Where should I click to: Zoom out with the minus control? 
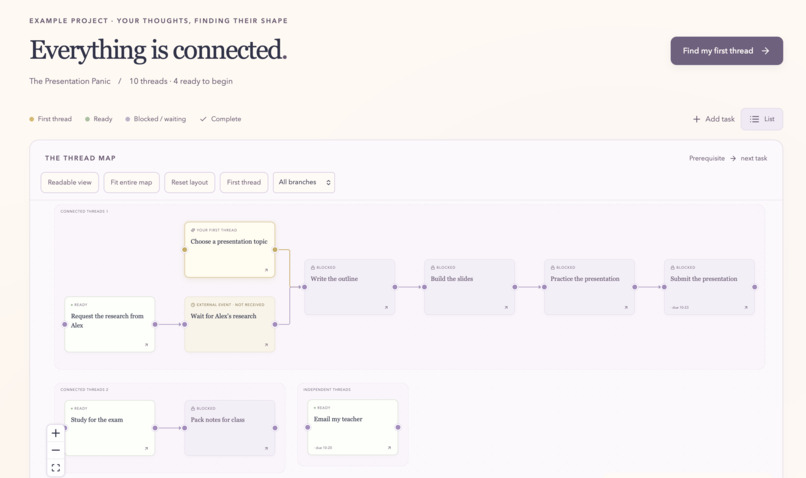(56, 450)
